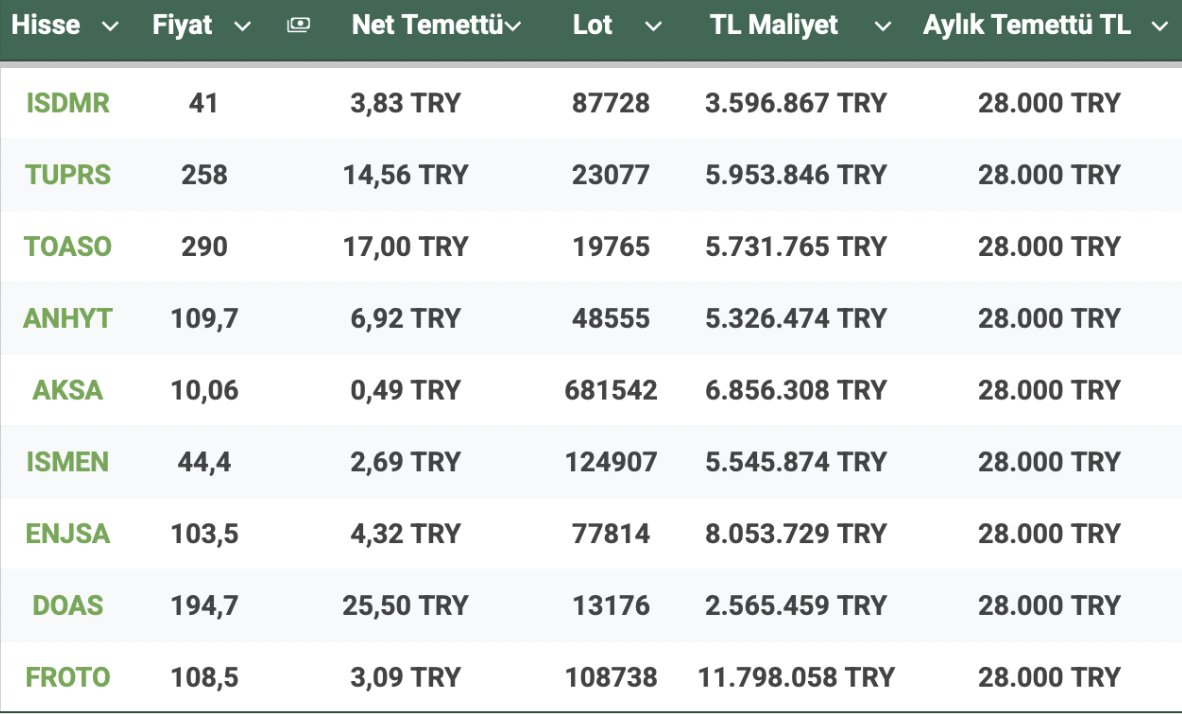
Task: Open the Hisse column filter dropdown
Action: 110,26
